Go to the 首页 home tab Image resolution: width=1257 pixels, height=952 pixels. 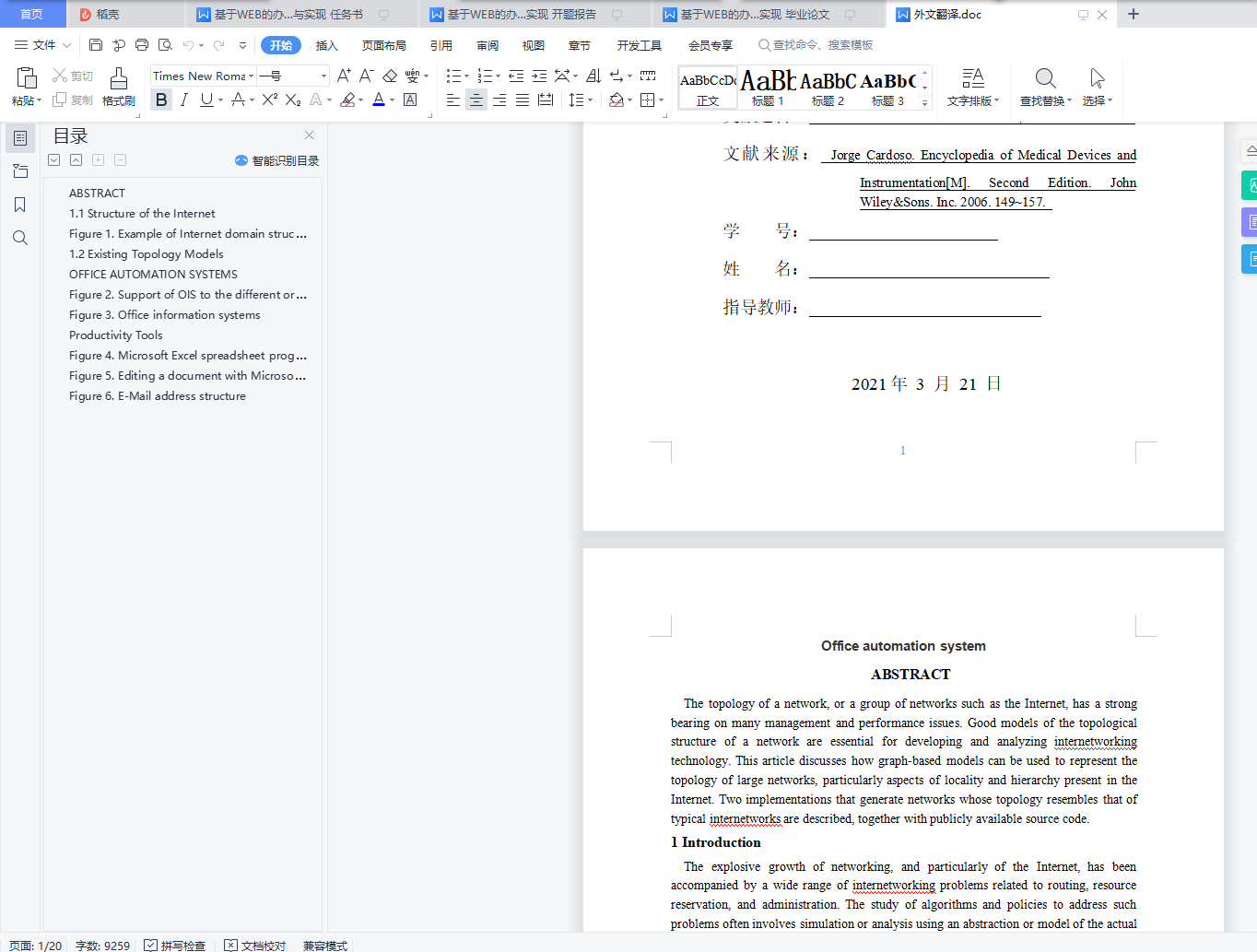(x=32, y=14)
